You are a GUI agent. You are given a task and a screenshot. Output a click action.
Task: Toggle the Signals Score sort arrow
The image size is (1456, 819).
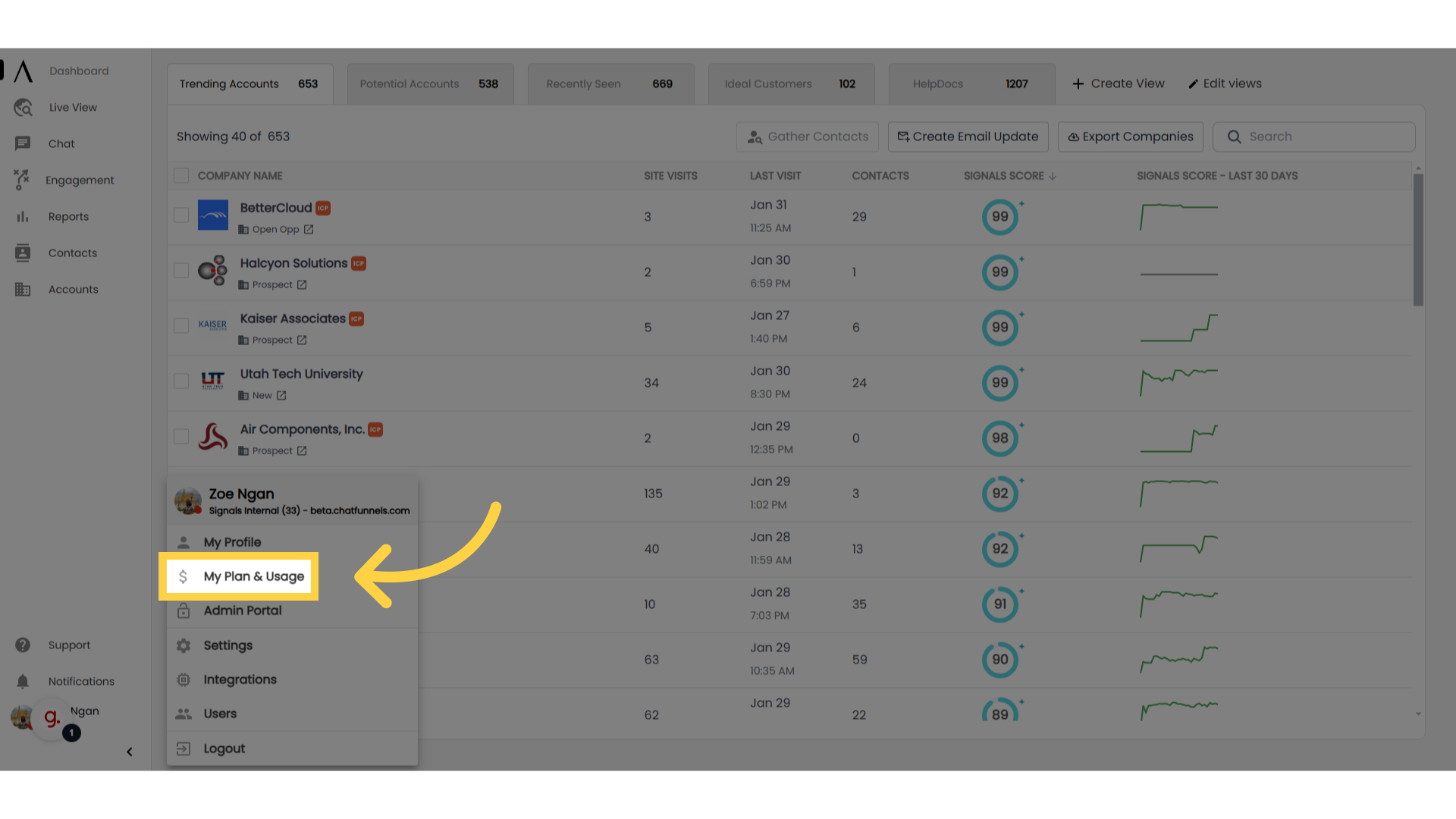(1053, 175)
